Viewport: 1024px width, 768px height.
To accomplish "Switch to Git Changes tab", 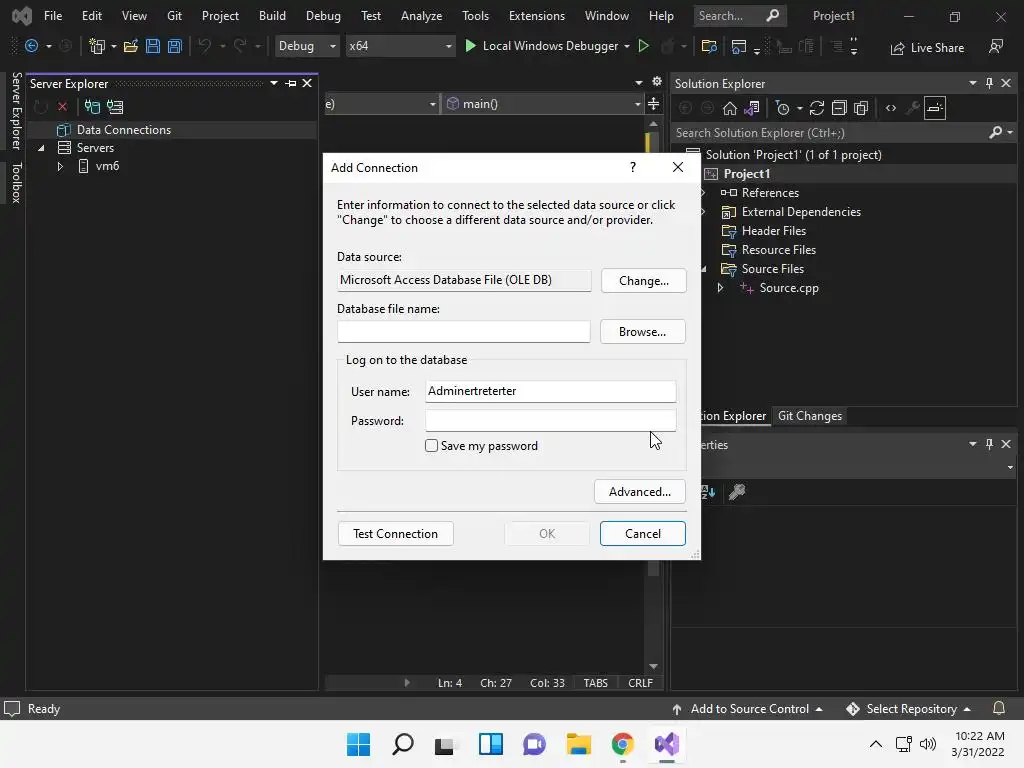I will point(810,416).
